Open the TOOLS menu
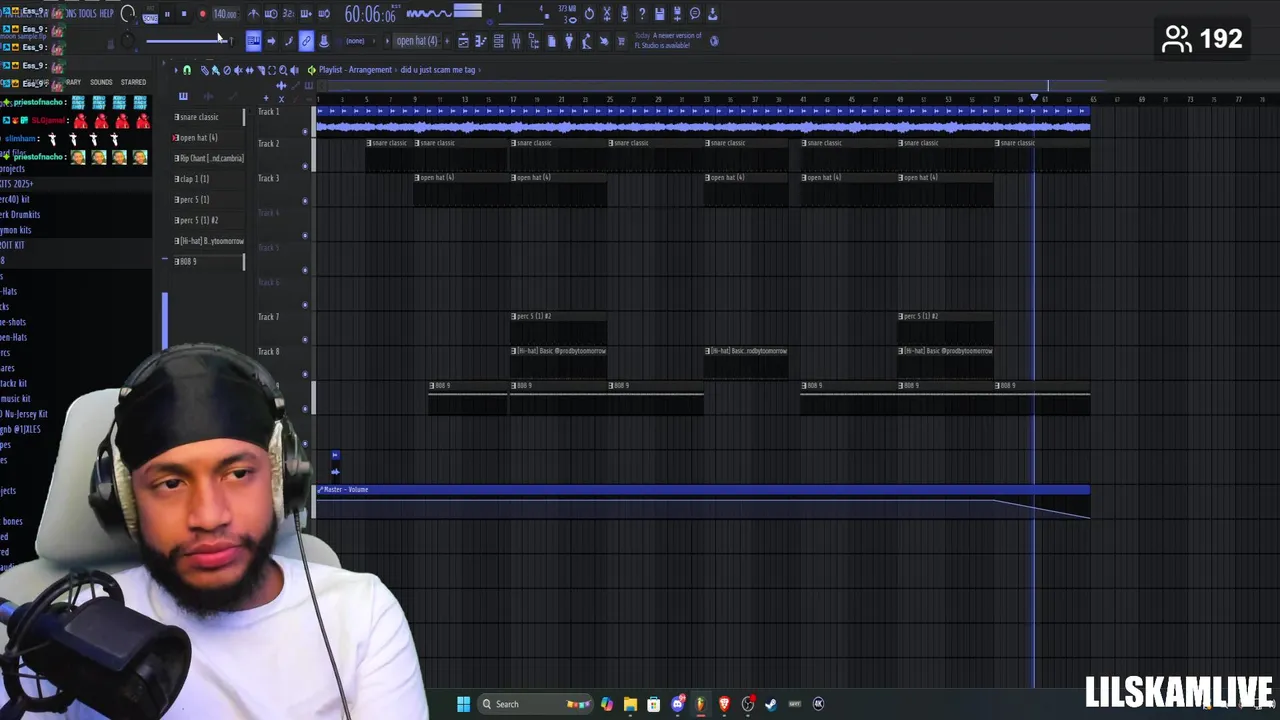 point(88,13)
